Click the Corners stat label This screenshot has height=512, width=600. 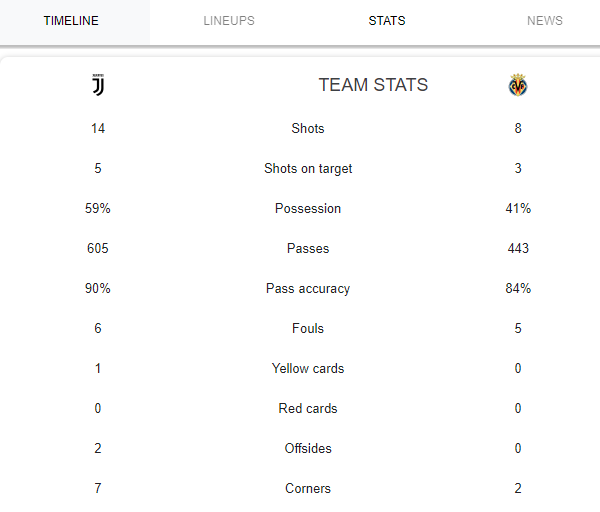click(x=308, y=488)
